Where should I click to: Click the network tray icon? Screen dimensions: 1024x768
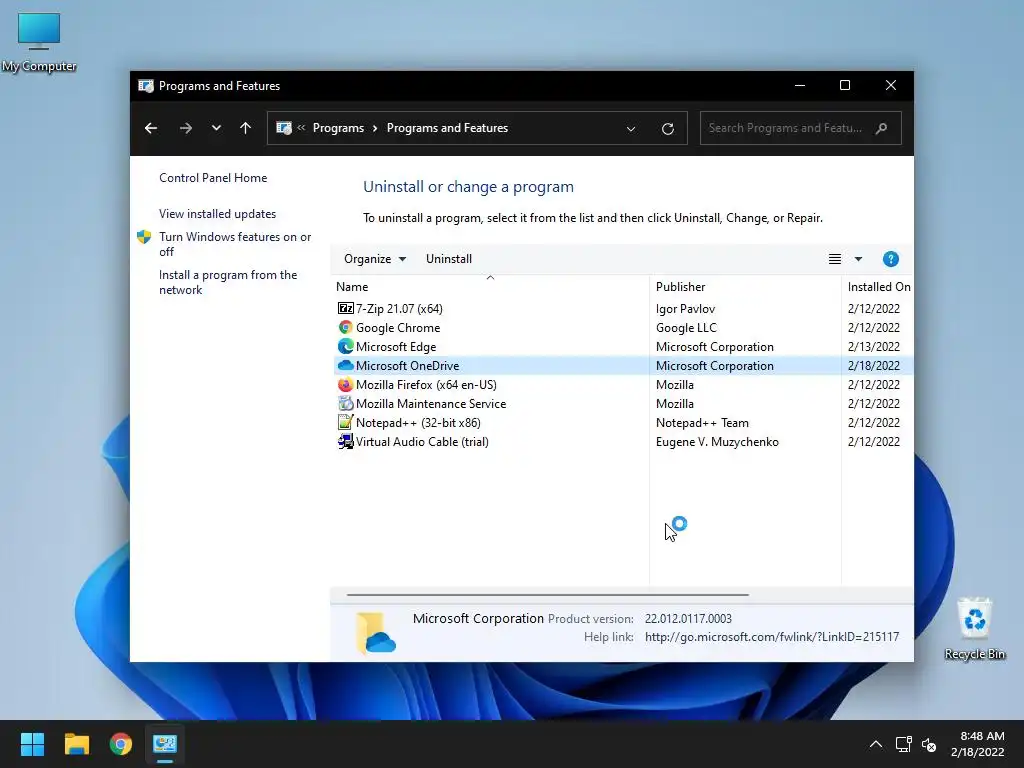(x=903, y=744)
